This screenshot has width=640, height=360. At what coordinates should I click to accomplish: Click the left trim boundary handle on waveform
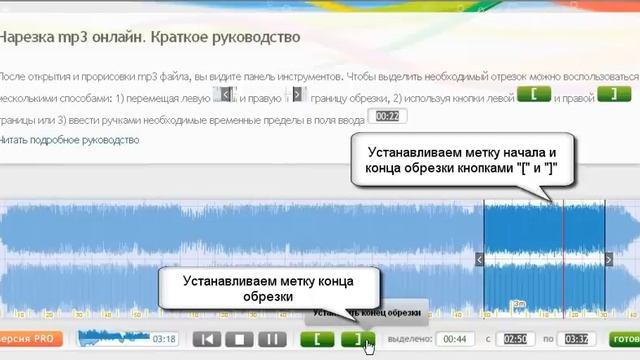480,259
